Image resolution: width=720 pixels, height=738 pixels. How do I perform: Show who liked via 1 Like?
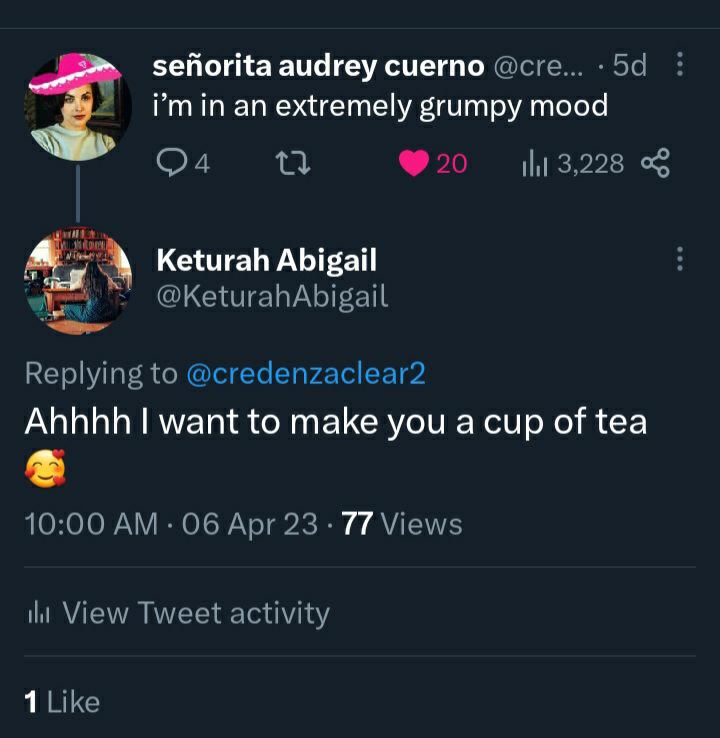[62, 702]
